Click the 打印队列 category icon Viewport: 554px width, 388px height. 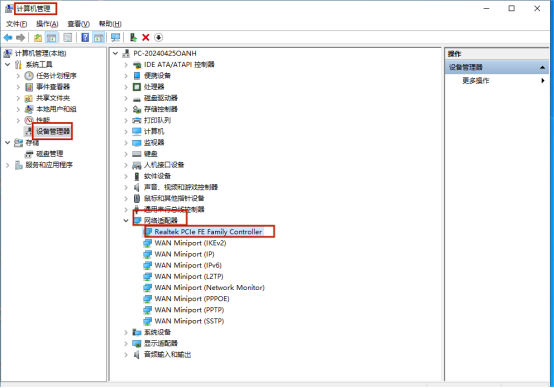137,120
